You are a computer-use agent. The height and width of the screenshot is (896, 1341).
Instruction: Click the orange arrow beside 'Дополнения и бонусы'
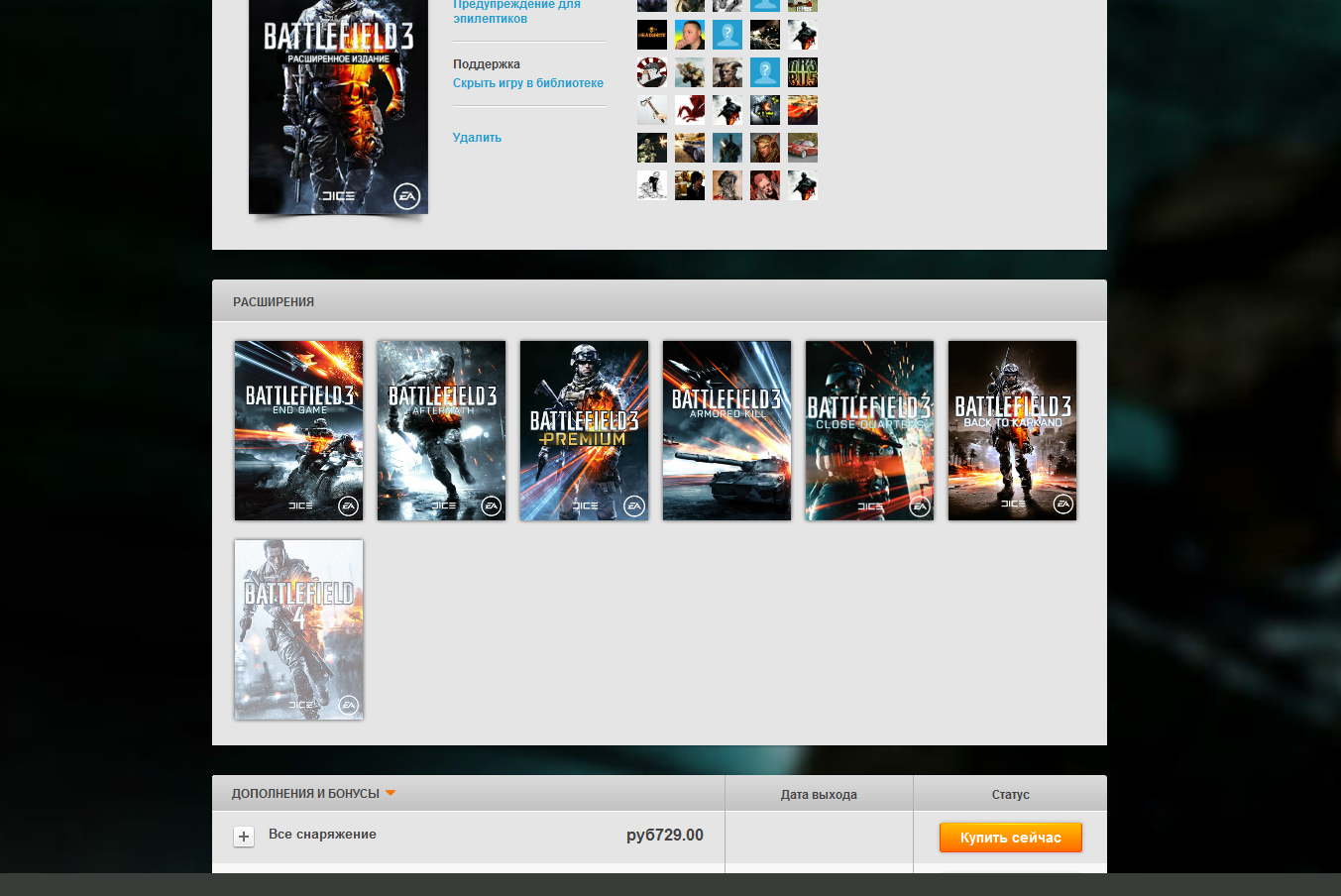(391, 793)
